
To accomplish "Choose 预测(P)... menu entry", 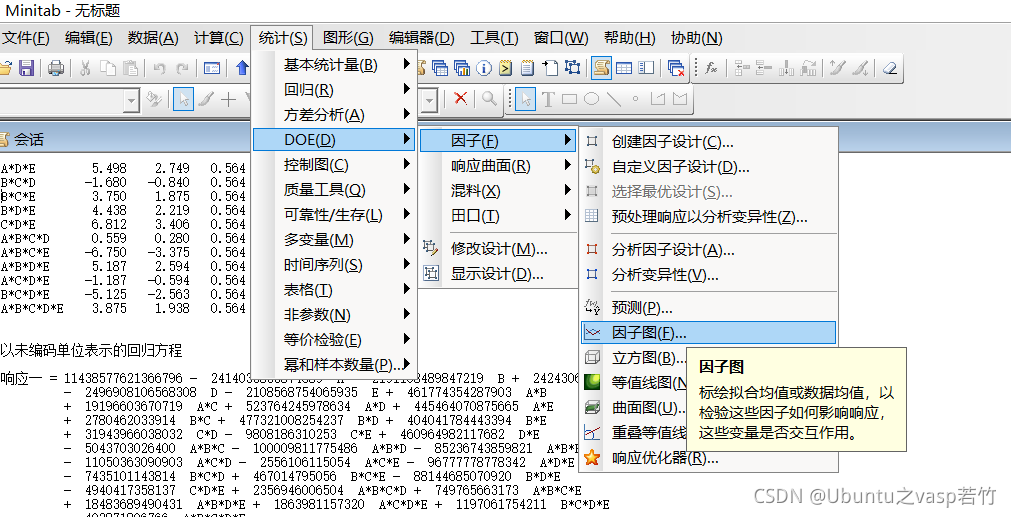I will 709,307.
